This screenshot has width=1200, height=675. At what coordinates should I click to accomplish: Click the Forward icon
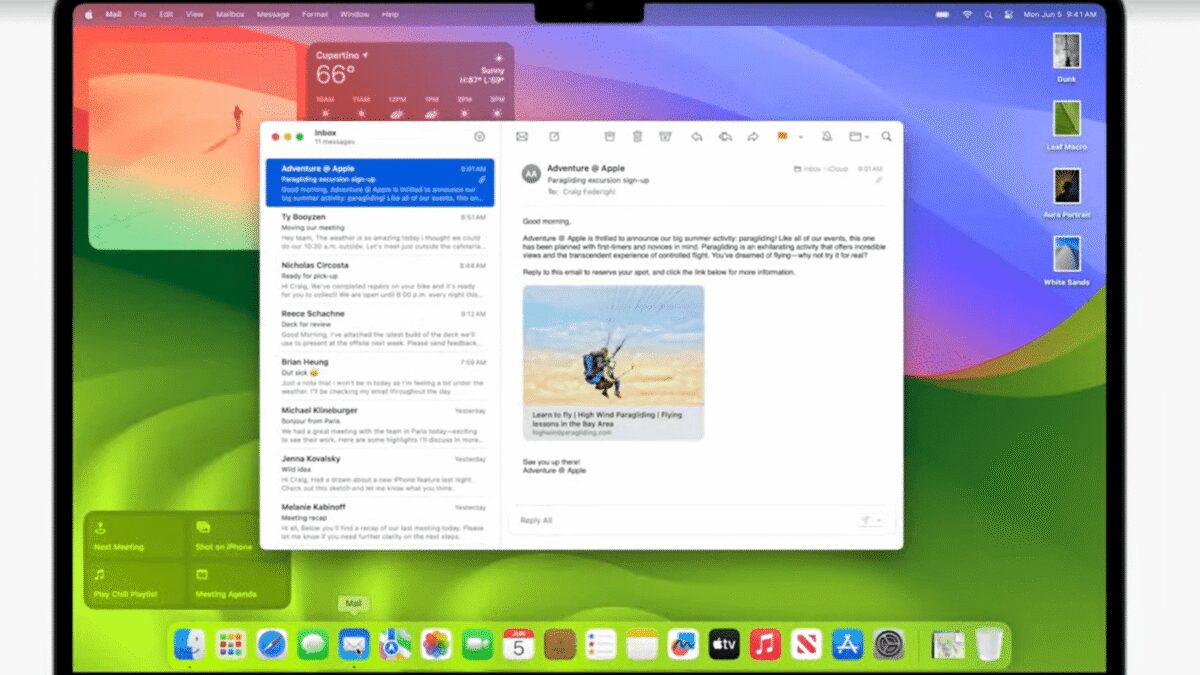(x=754, y=137)
